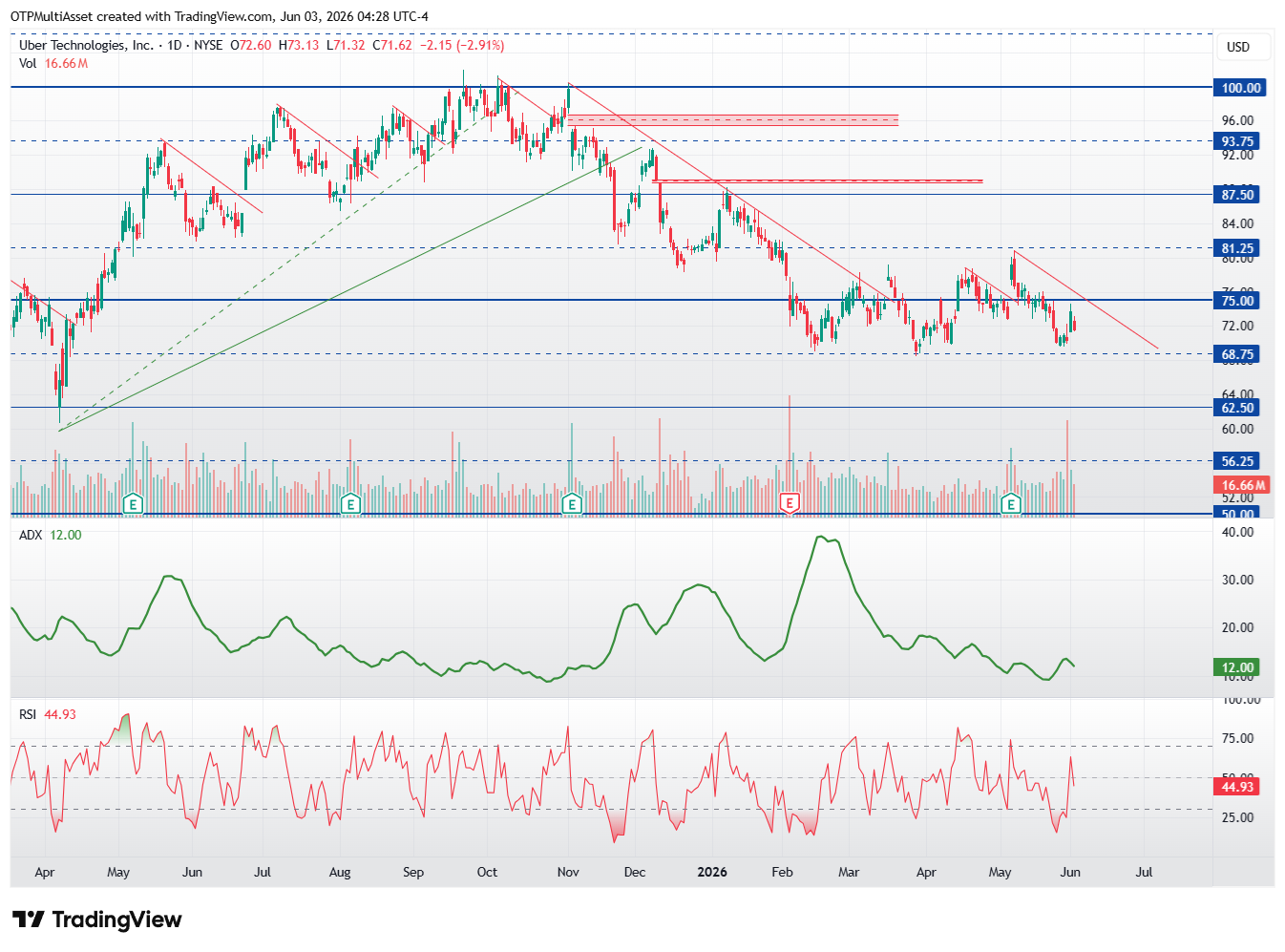Click the earnings marker below May 2026

point(1011,503)
